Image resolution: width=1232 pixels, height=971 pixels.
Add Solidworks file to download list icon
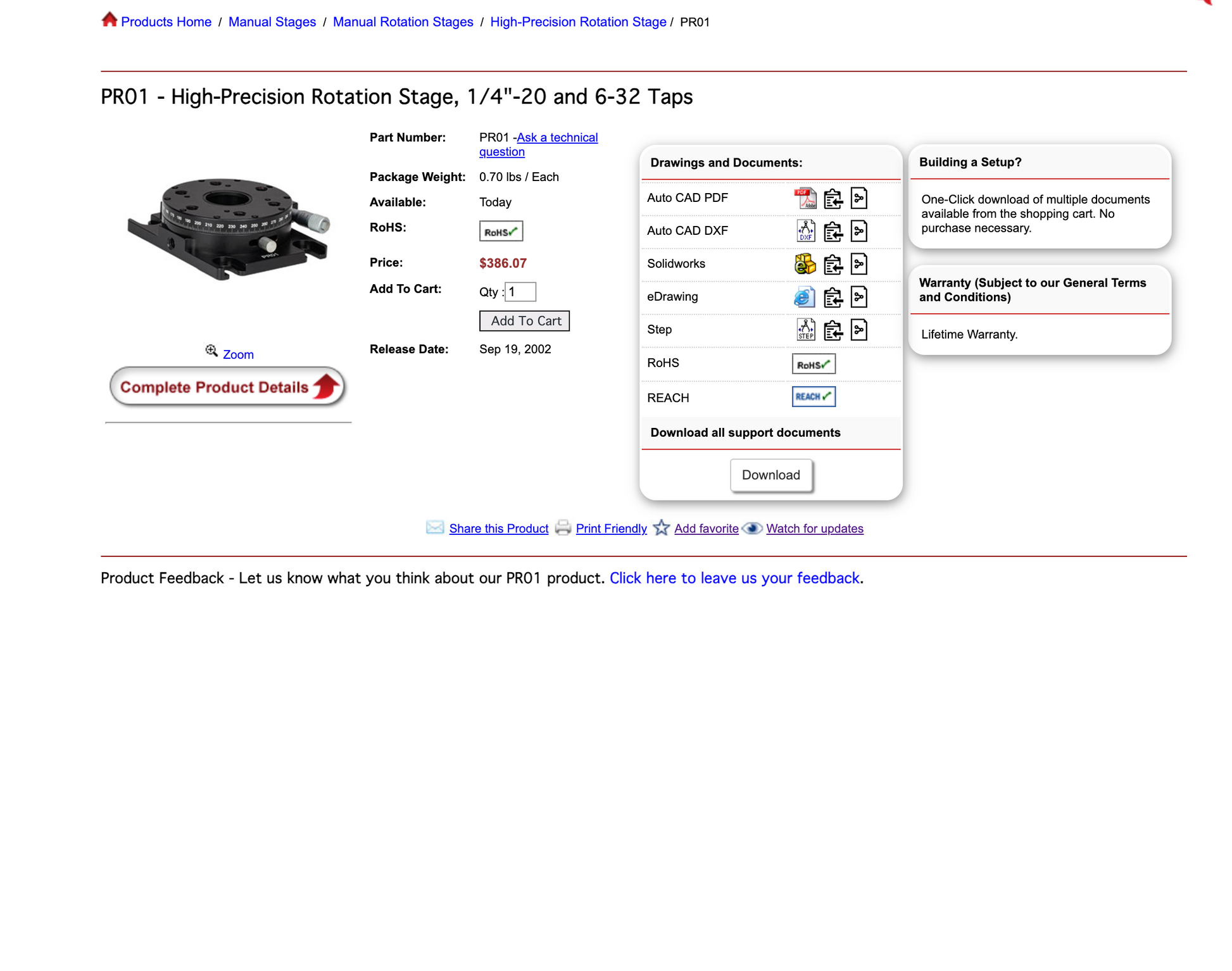tap(833, 264)
